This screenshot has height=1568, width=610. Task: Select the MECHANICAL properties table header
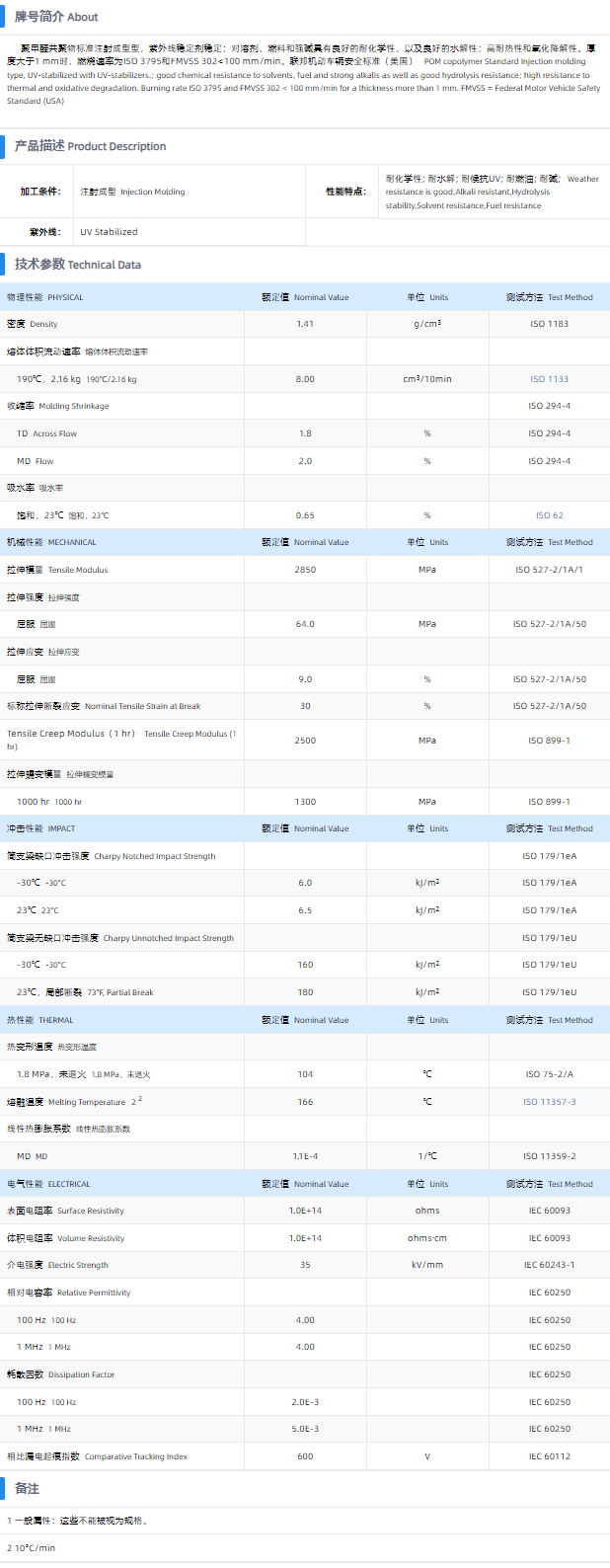pos(51,542)
